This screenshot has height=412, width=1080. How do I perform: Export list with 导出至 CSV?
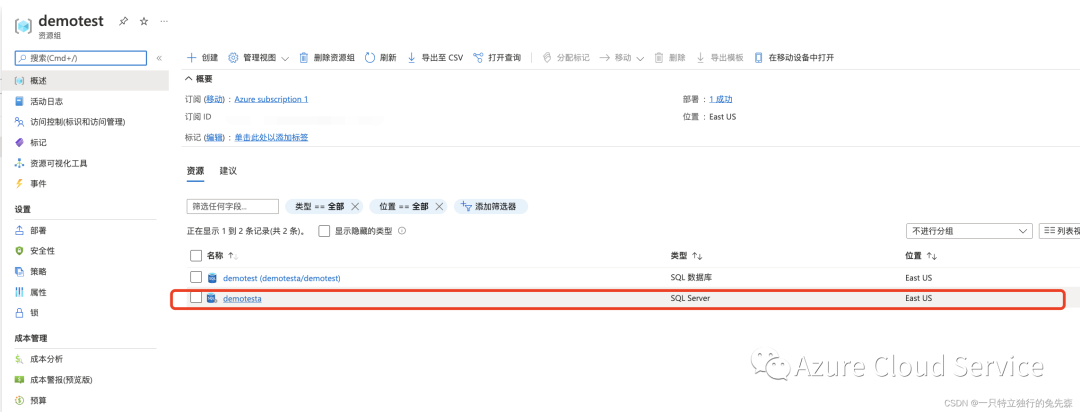[435, 58]
